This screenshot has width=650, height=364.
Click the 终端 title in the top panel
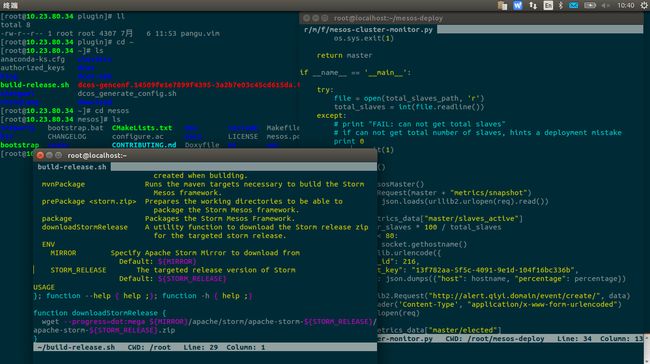coord(9,5)
